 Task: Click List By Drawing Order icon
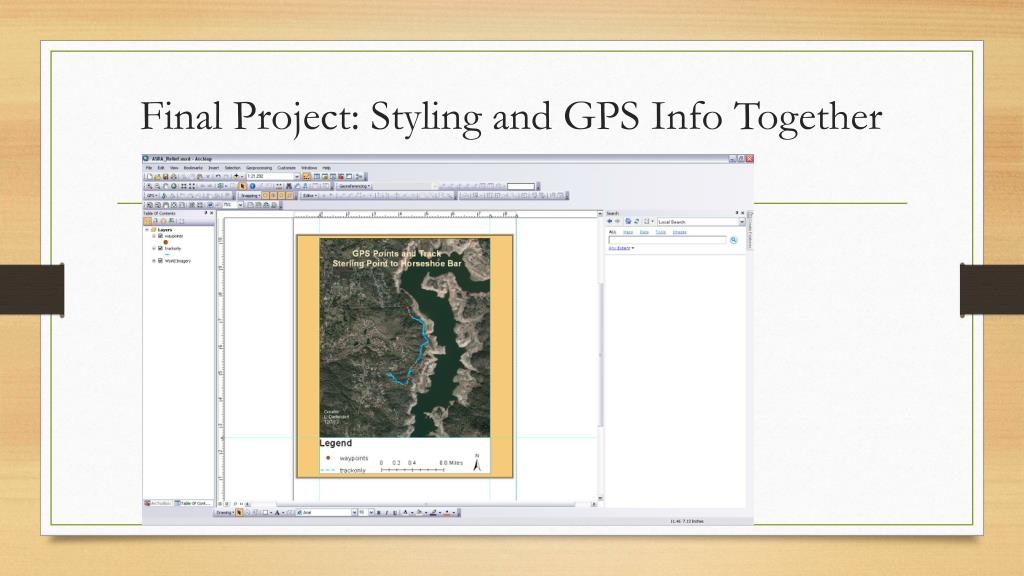click(x=148, y=221)
